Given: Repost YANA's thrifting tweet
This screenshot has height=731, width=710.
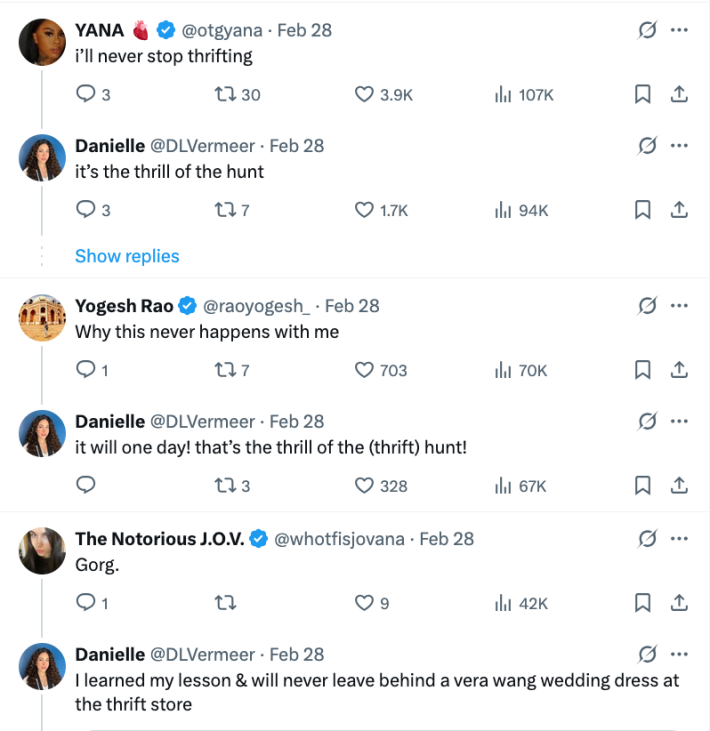Looking at the screenshot, I should click(226, 95).
